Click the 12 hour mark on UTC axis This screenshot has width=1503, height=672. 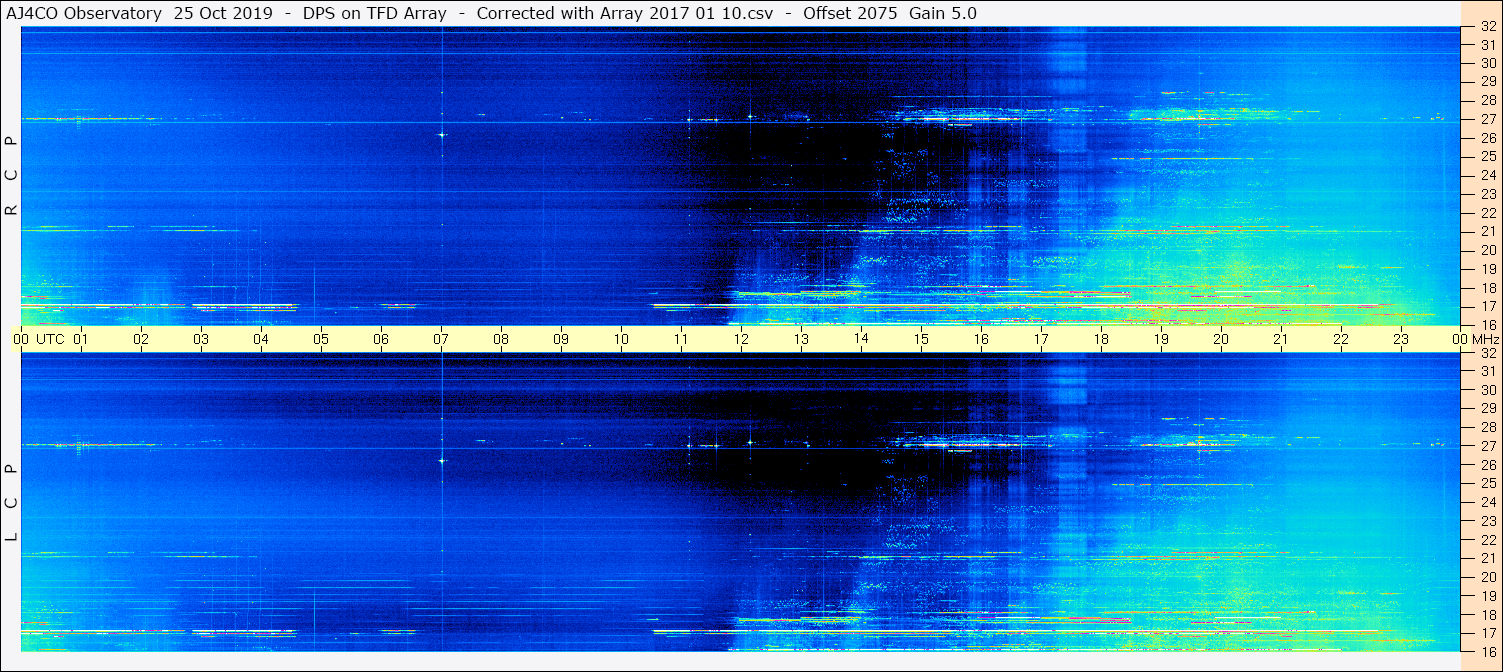(x=741, y=339)
